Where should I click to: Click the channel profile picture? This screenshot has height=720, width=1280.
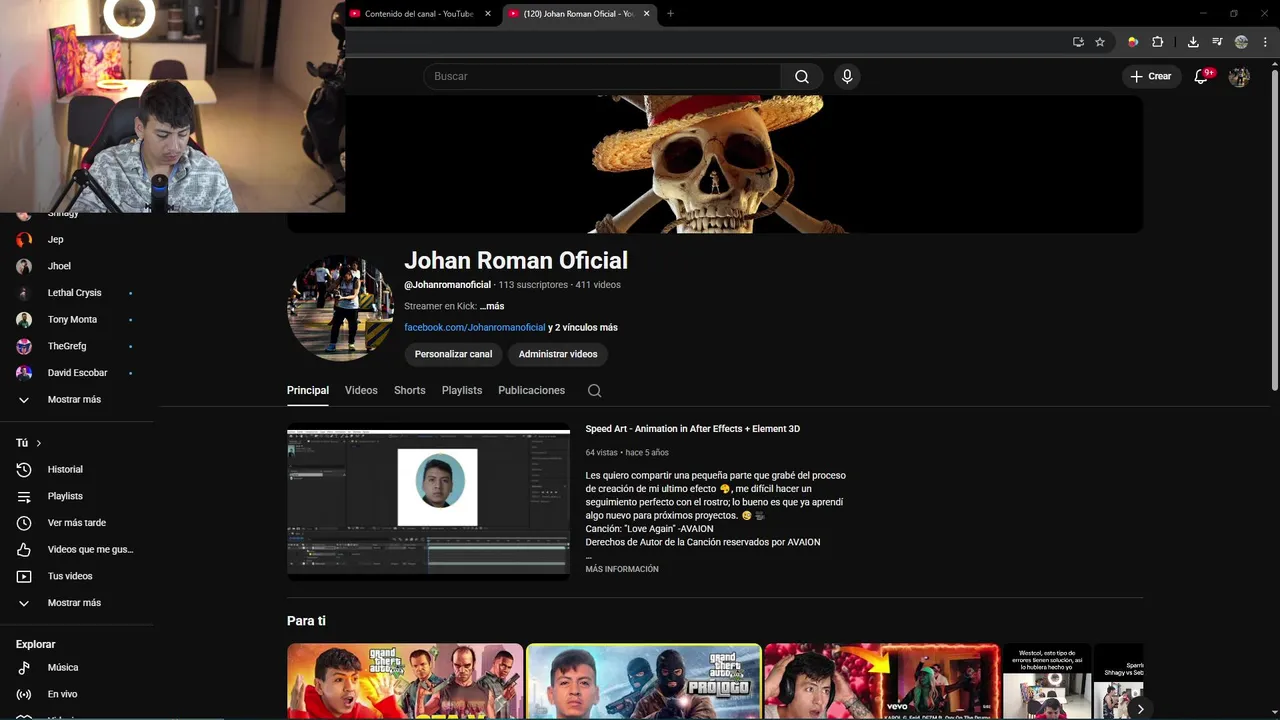coord(340,308)
